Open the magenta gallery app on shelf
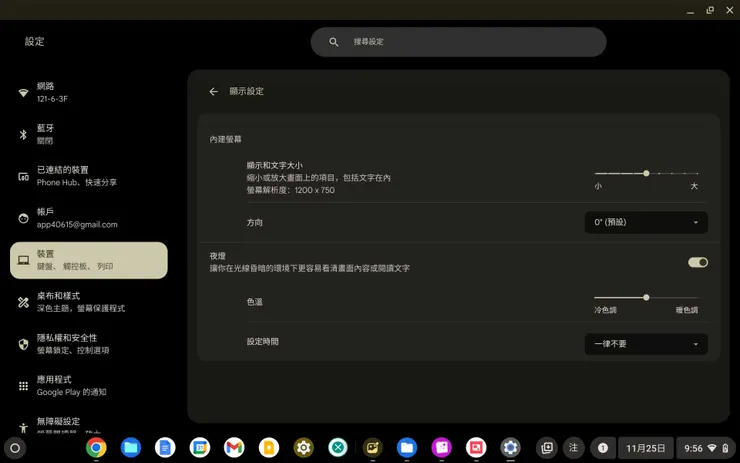Image resolution: width=740 pixels, height=463 pixels. (442, 447)
